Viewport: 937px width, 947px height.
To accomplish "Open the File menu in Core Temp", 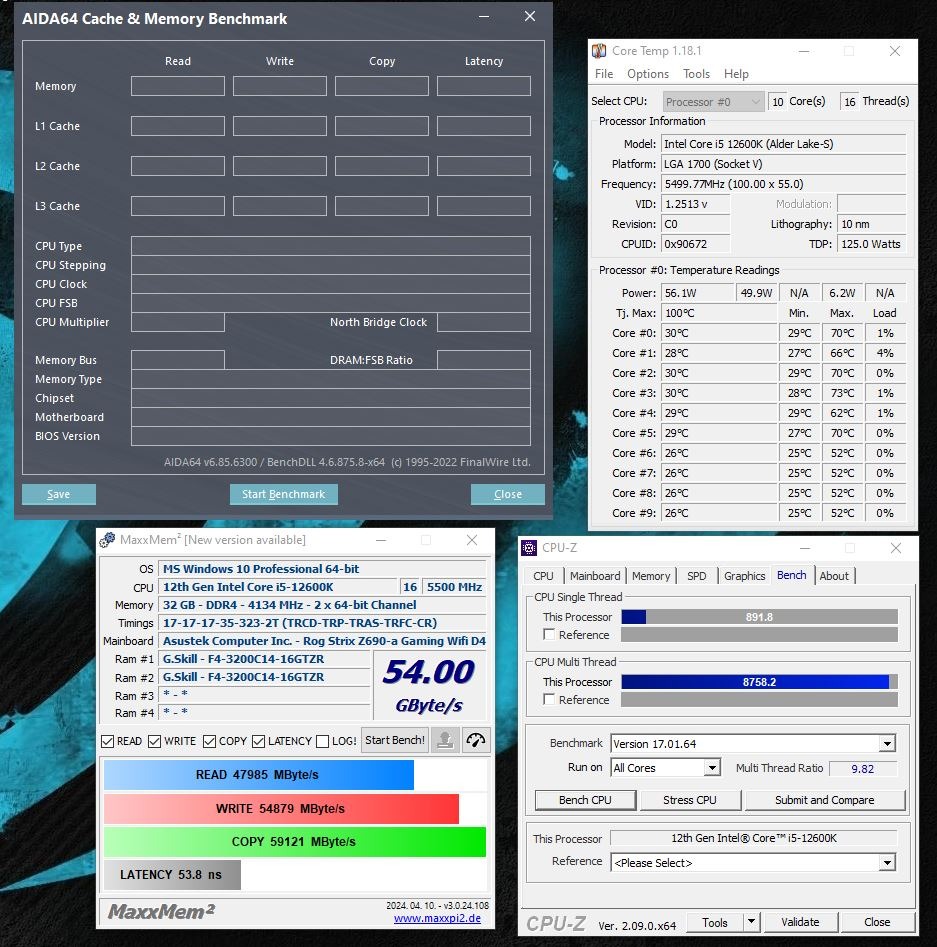I will point(604,74).
